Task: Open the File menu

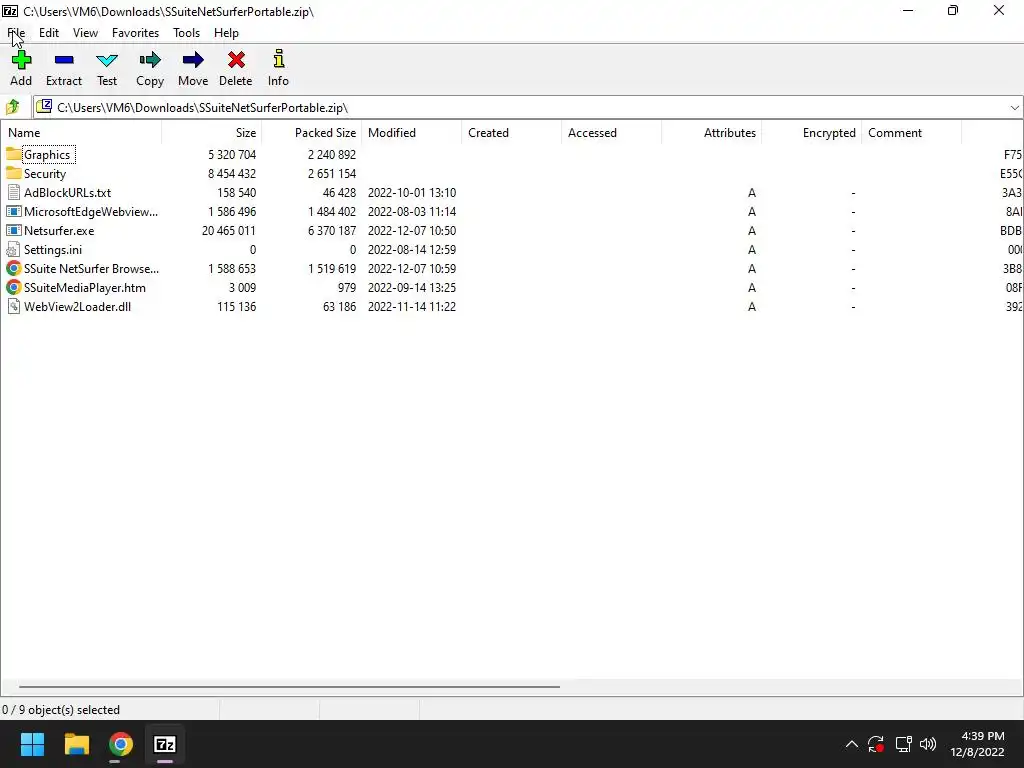Action: click(x=16, y=33)
